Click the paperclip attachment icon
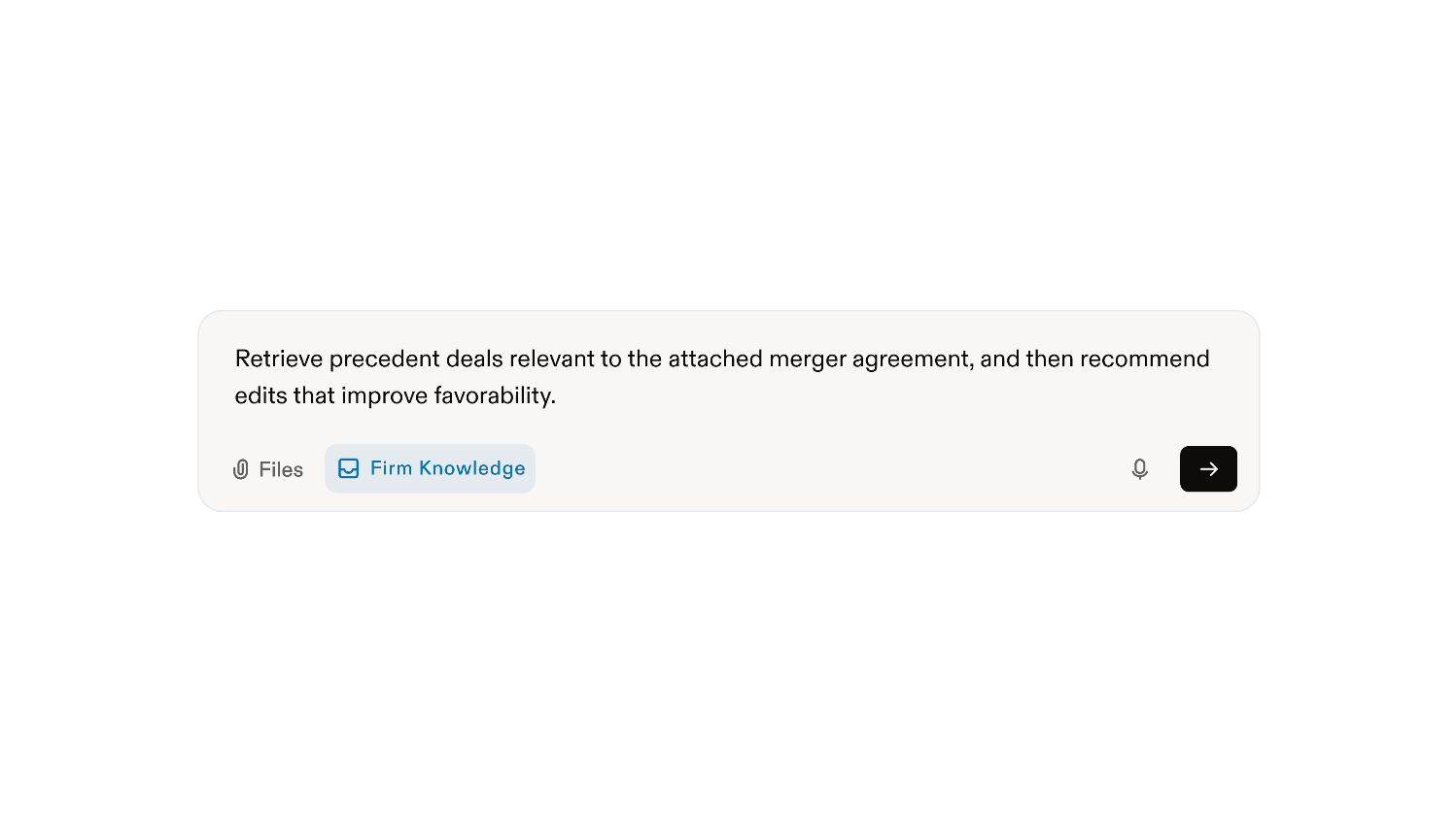The height and width of the screenshot is (821, 1456). (241, 470)
